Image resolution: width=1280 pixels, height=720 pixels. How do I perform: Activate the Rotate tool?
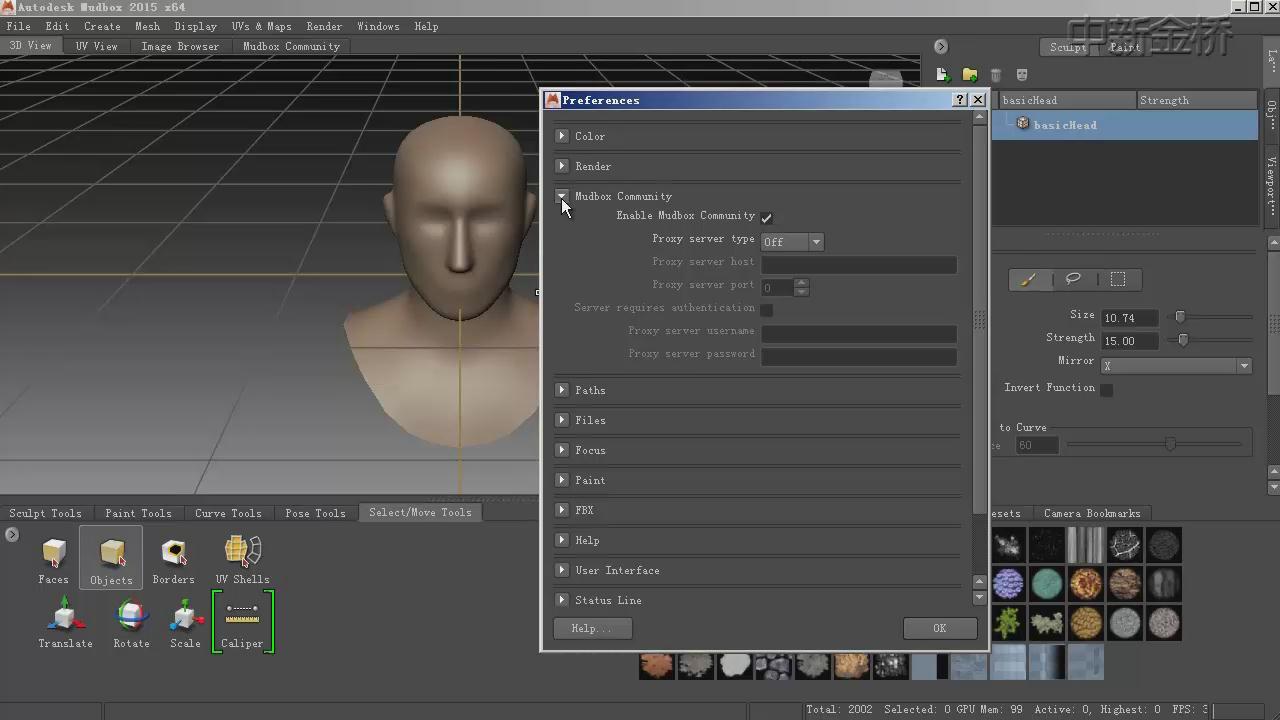(131, 622)
